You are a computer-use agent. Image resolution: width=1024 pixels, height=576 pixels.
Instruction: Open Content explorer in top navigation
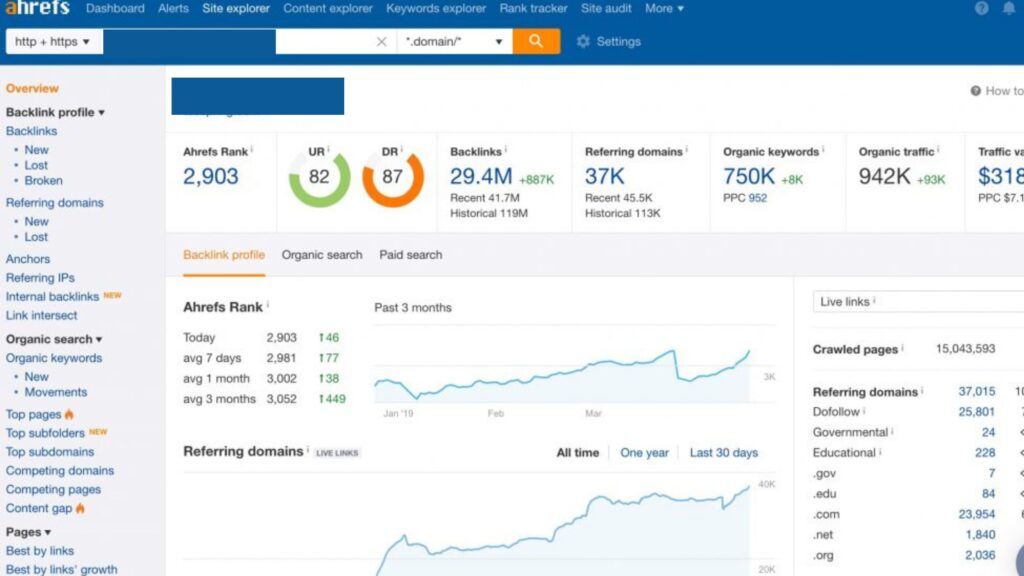pyautogui.click(x=328, y=8)
